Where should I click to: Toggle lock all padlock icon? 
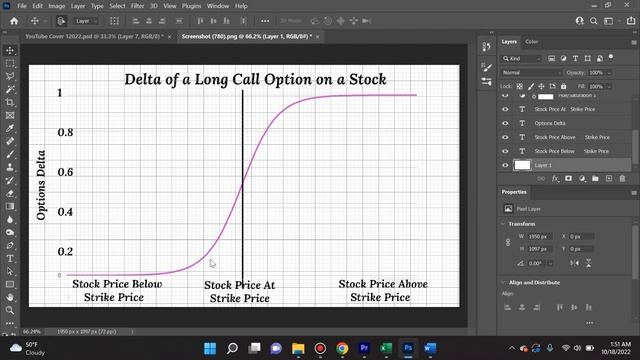[564, 87]
